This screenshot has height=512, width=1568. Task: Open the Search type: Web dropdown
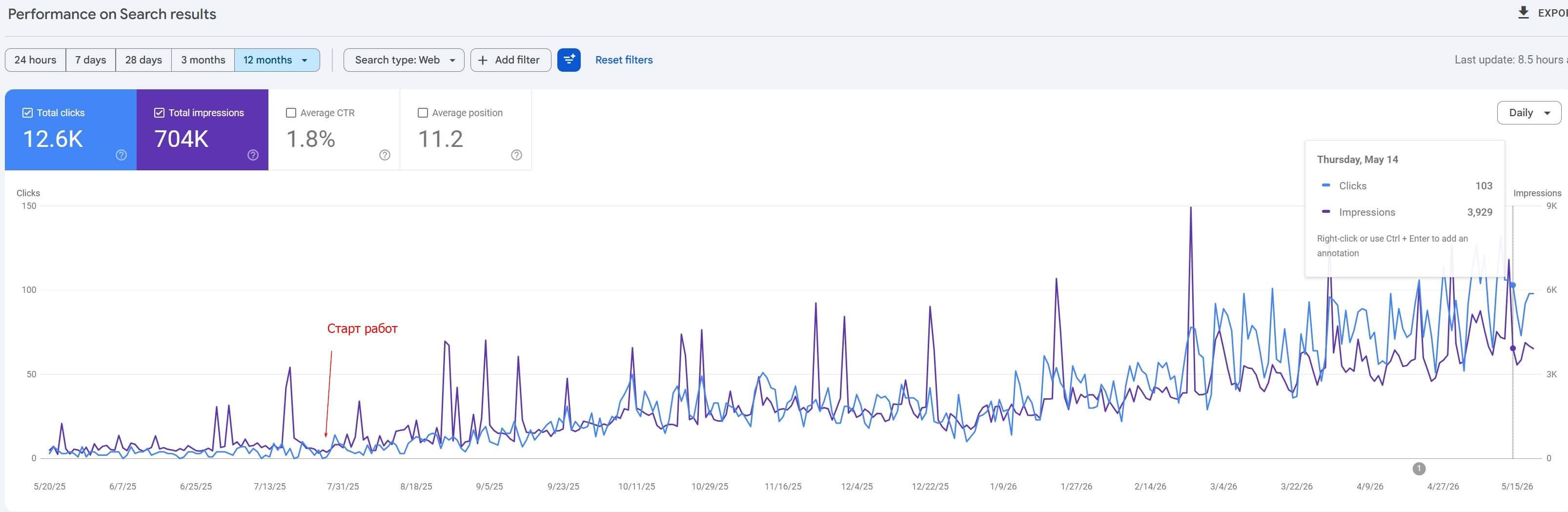point(404,60)
